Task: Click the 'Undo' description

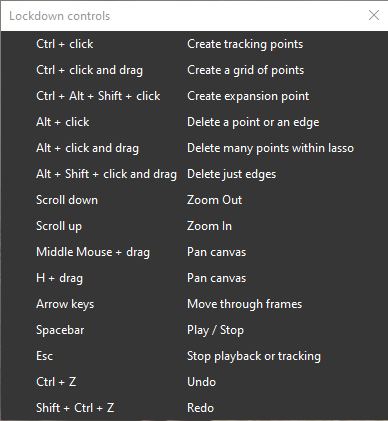Action: click(201, 382)
